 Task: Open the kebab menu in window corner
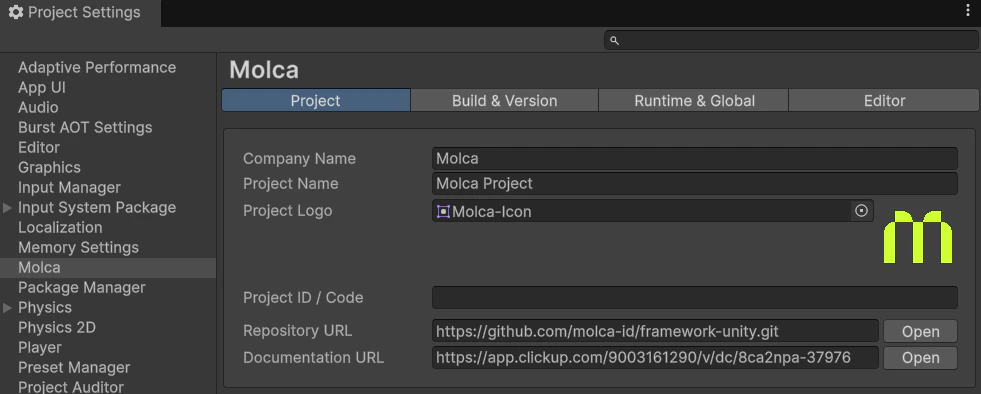[968, 11]
